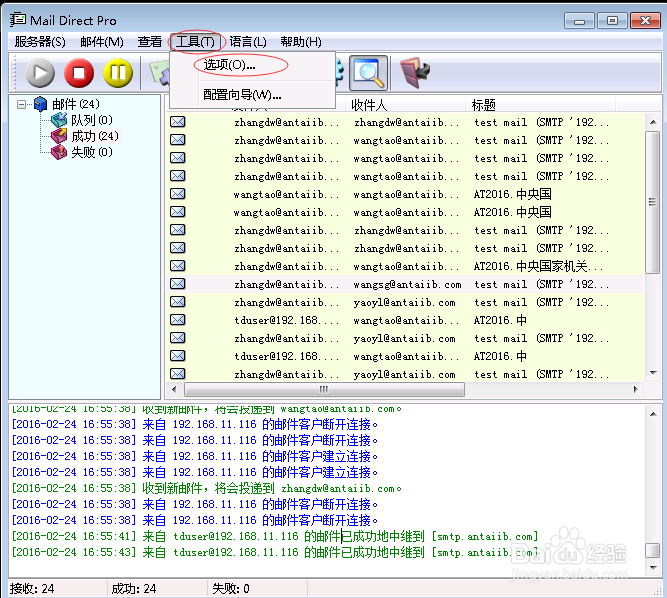Select the 队列 (0) tree item label

(x=91, y=120)
